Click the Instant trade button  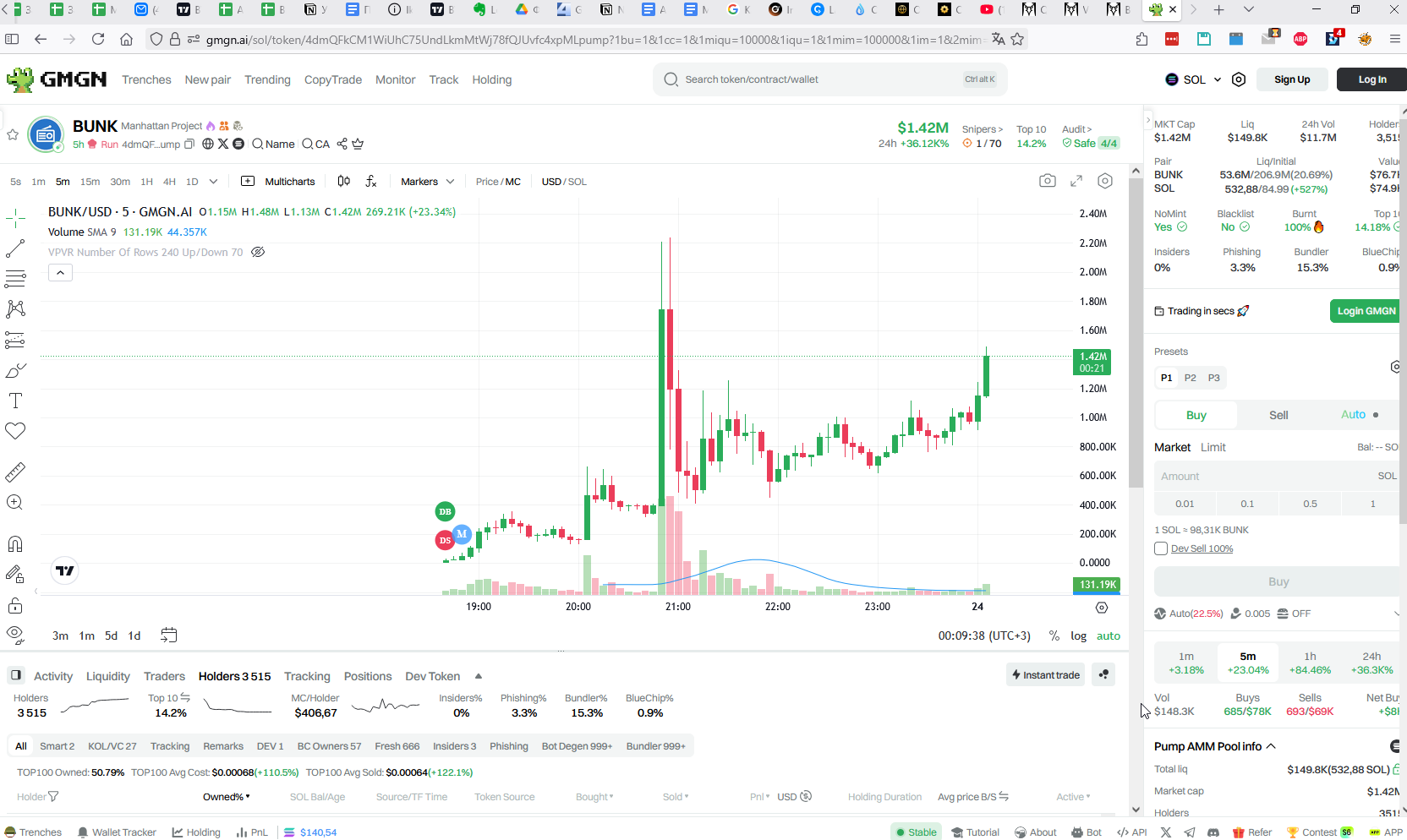click(x=1046, y=674)
